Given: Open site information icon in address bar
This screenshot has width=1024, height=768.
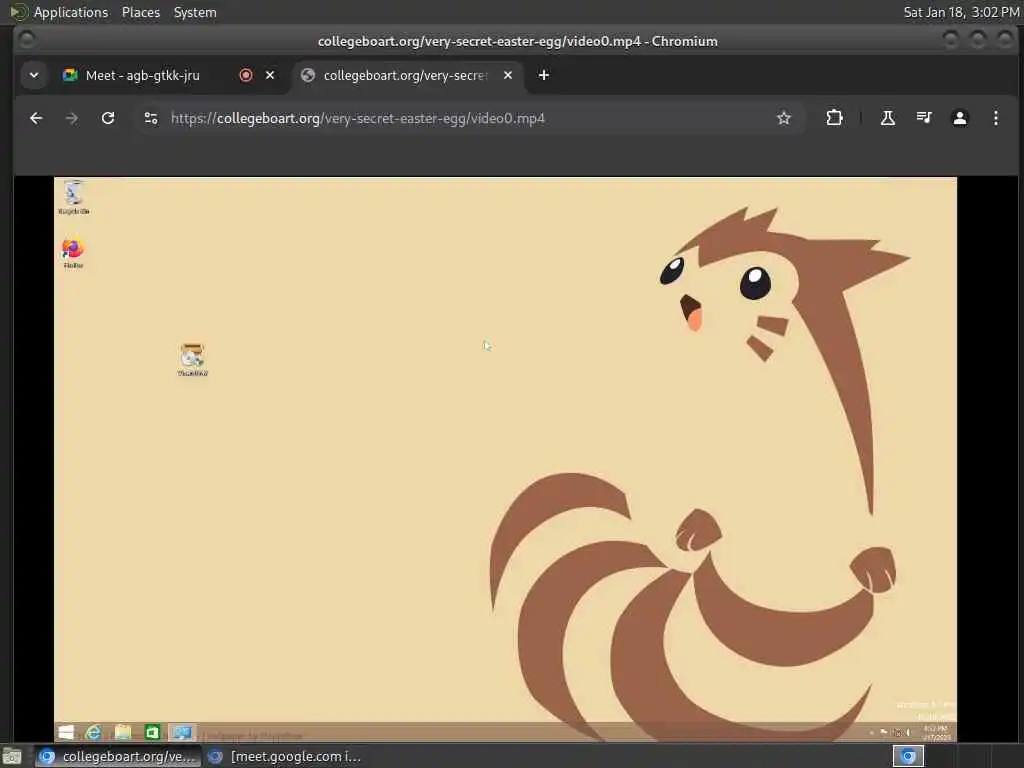Looking at the screenshot, I should pos(151,118).
